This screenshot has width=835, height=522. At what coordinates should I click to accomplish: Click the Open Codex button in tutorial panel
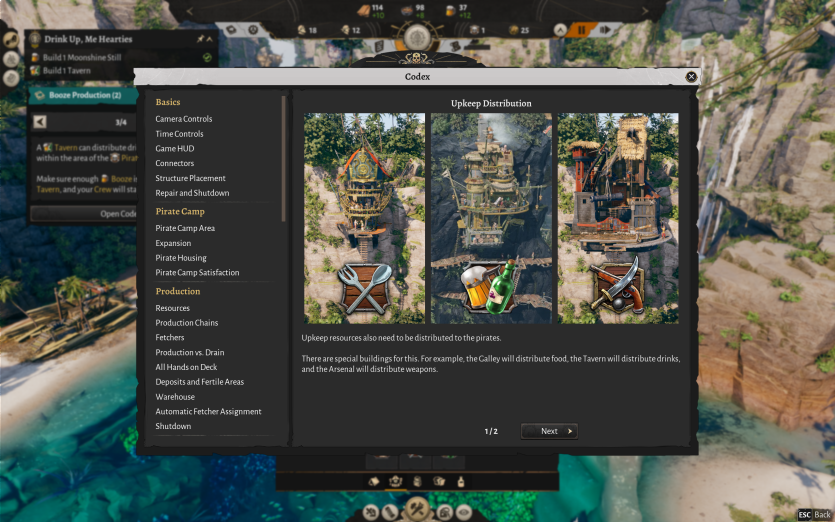coord(83,214)
